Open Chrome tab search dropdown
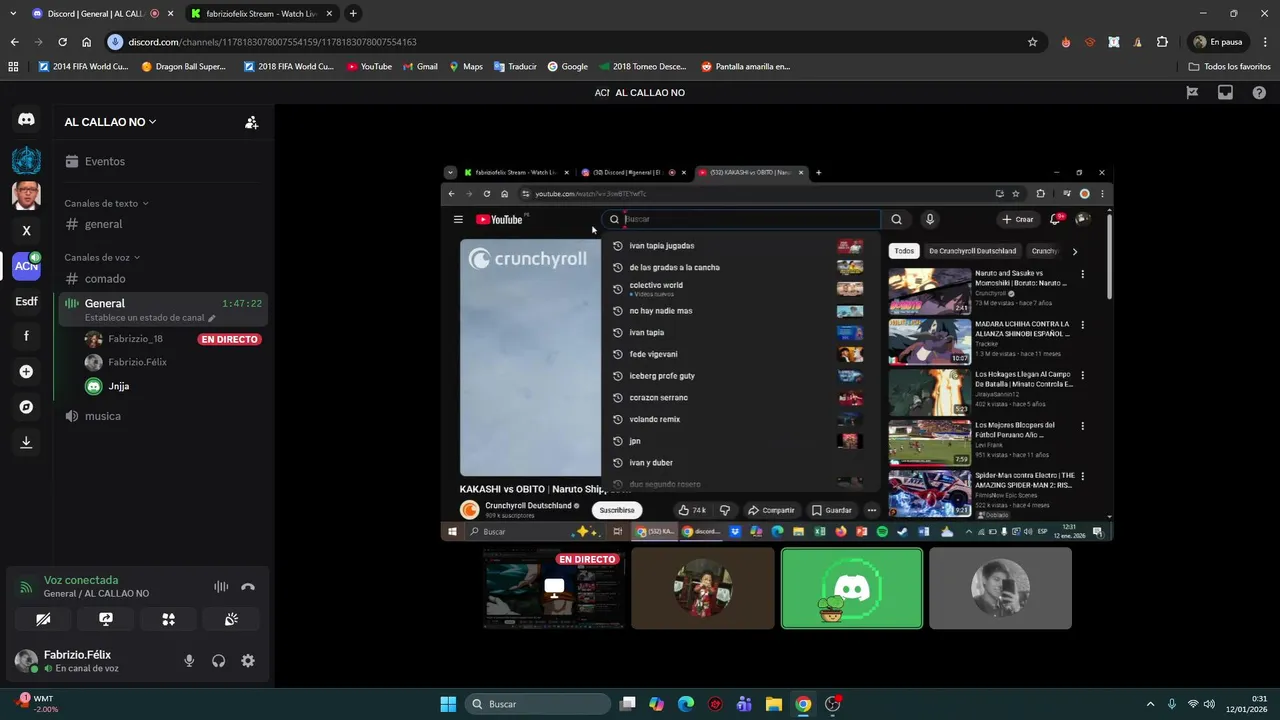This screenshot has height=720, width=1280. pos(13,14)
